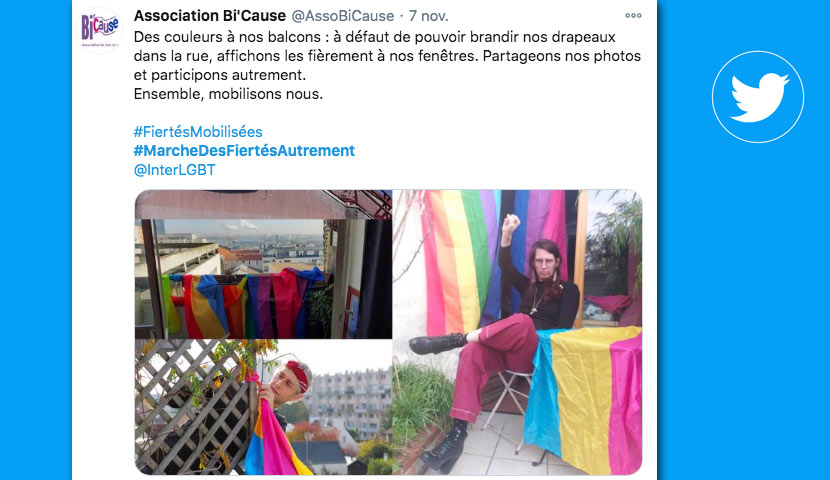830x480 pixels.
Task: Open the tweet's three-dot more menu
Action: 633,16
